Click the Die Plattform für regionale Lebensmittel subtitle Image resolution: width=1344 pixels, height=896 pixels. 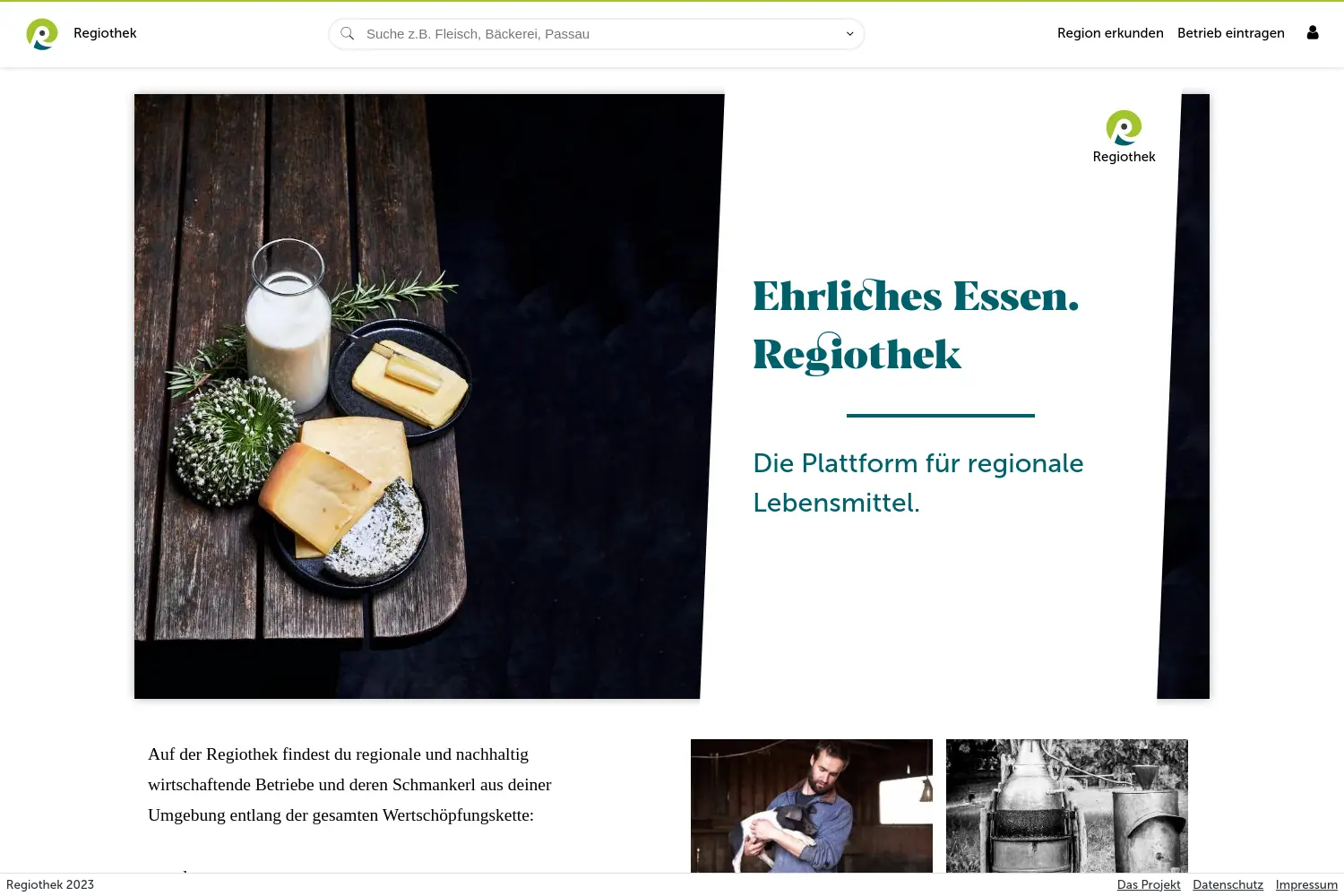(x=918, y=483)
